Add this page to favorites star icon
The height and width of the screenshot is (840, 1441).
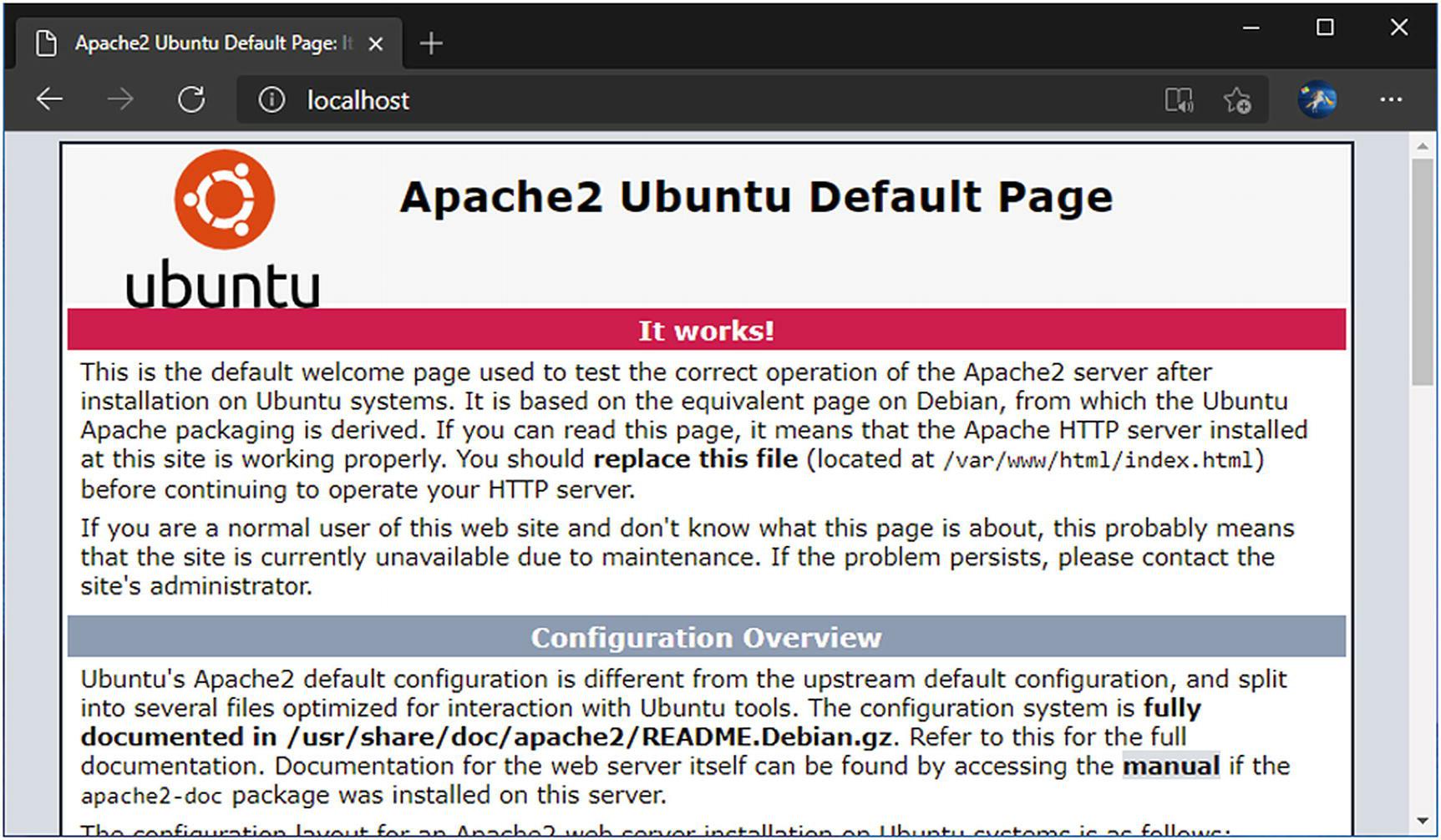click(x=1237, y=100)
